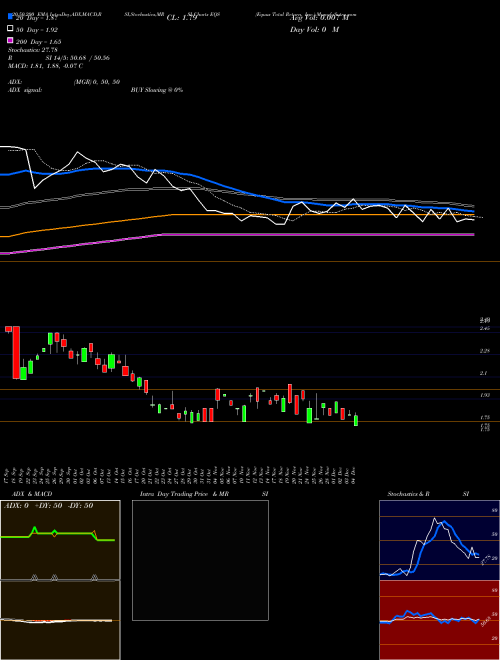
Task: Click the blue 20 Day legend swatch
Action: 10,18
